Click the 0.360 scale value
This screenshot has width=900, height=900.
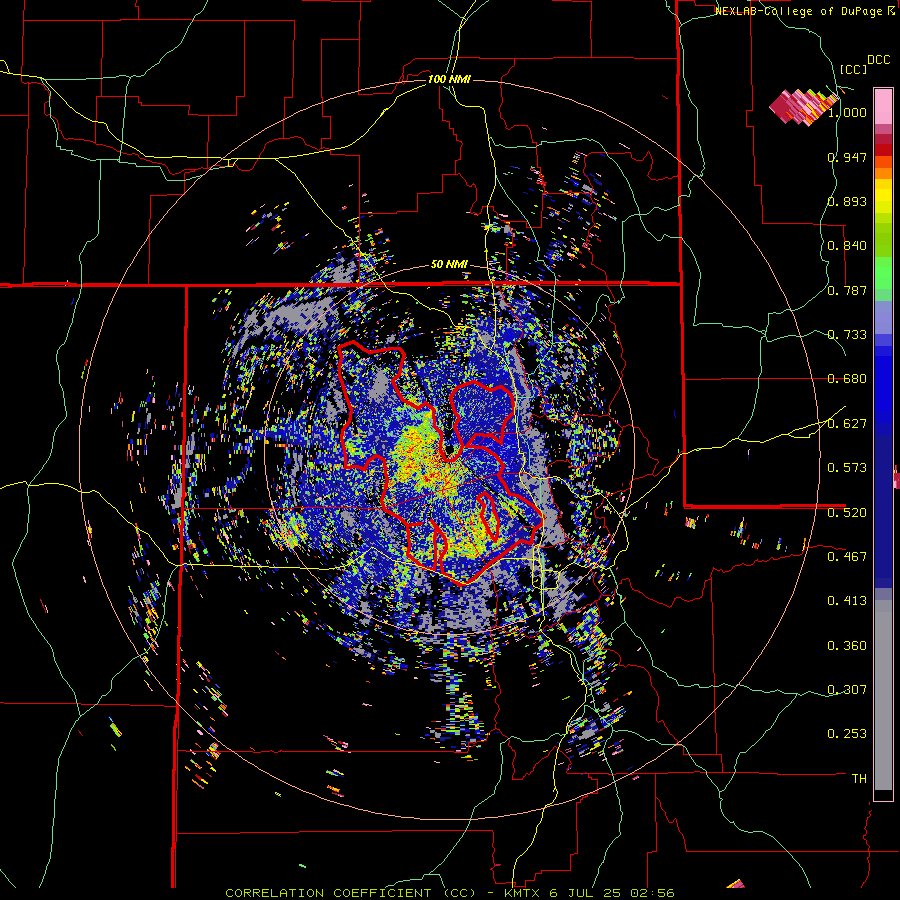coord(847,646)
